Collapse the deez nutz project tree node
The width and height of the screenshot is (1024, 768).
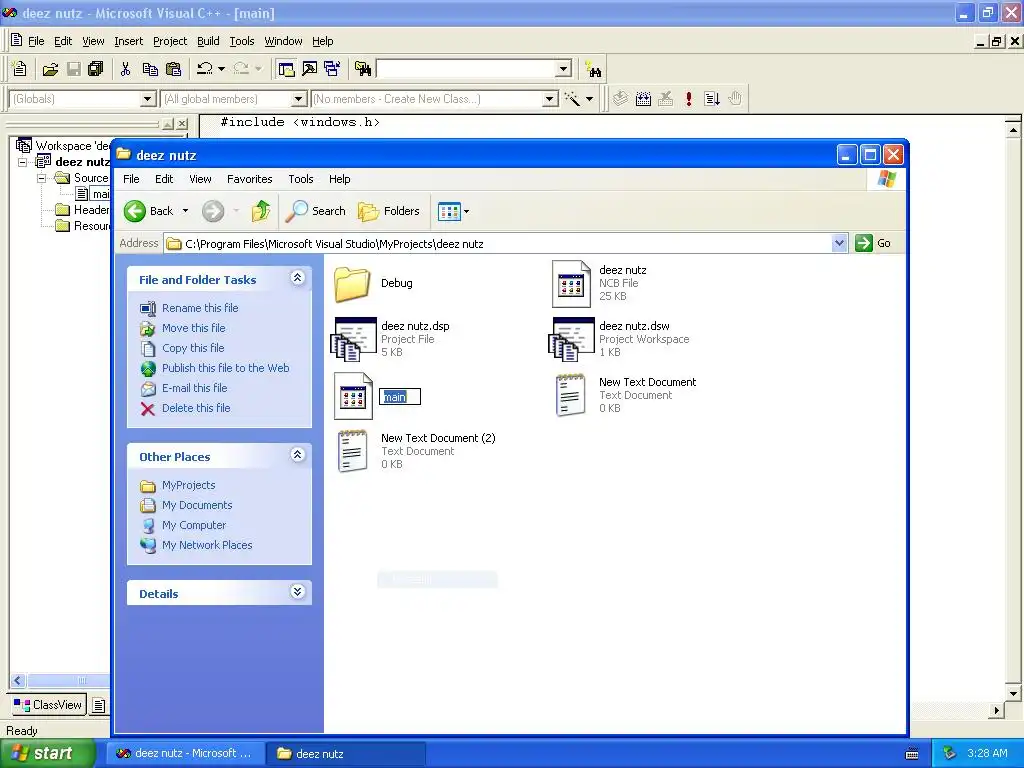click(x=23, y=162)
